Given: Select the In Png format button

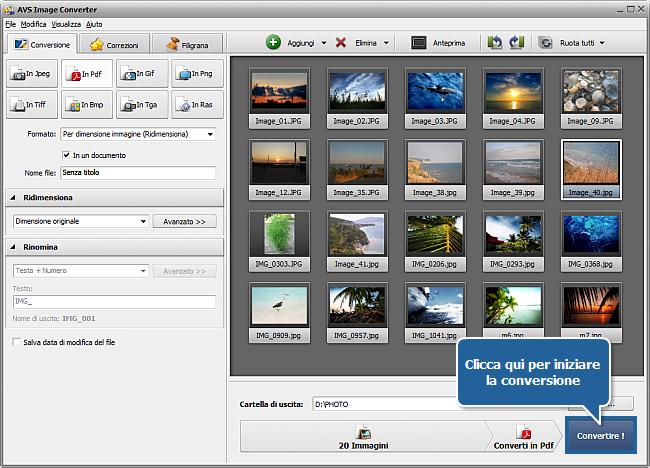Looking at the screenshot, I should [197, 73].
